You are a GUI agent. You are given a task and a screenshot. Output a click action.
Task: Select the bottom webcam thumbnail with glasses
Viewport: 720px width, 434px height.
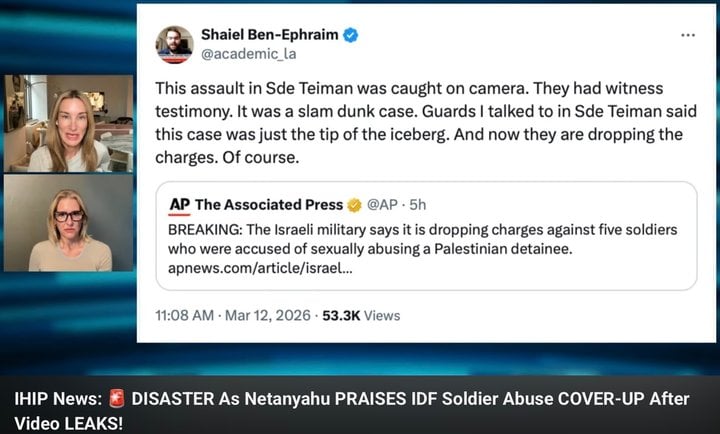pos(68,223)
